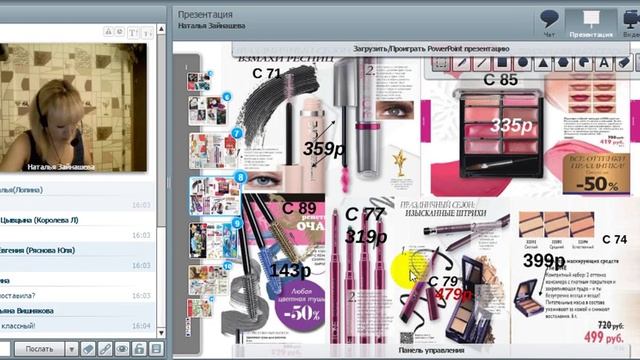640x360 pixels.
Task: Click the chat message 'классный!'
Action: coord(18,326)
